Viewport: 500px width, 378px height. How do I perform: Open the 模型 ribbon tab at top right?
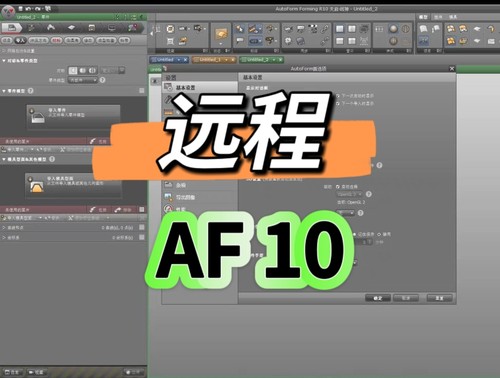pos(423,17)
